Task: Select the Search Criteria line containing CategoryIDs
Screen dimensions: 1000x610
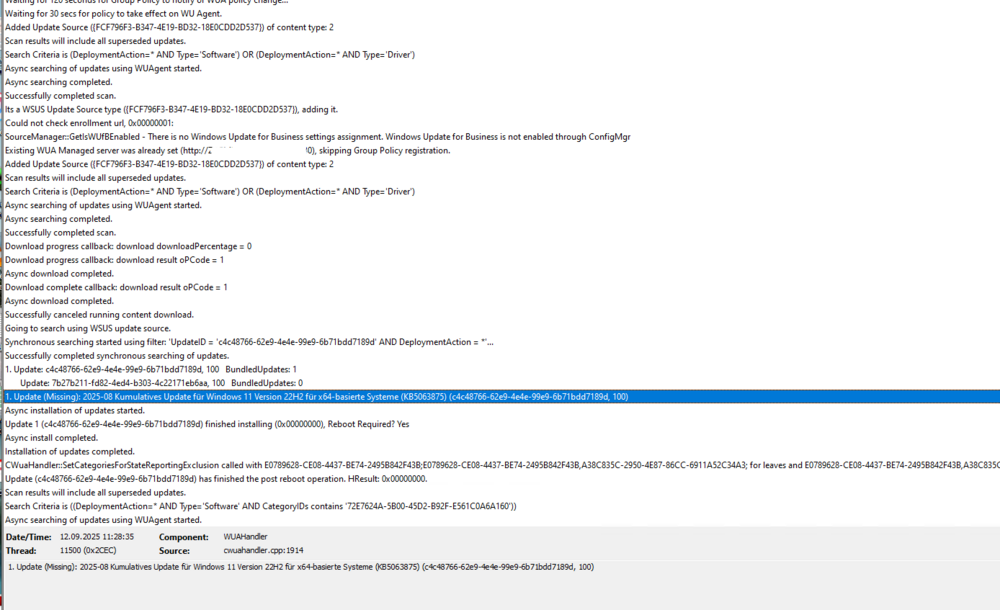Action: [261, 506]
